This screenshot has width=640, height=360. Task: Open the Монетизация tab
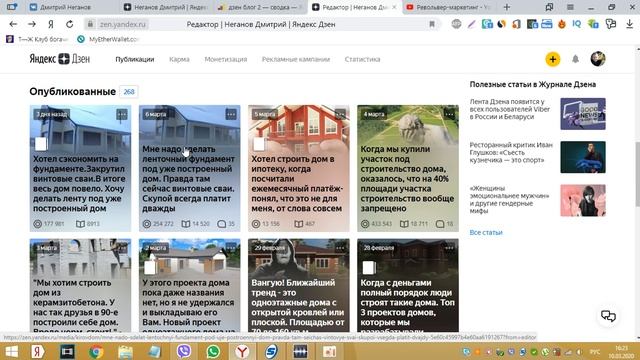226,59
